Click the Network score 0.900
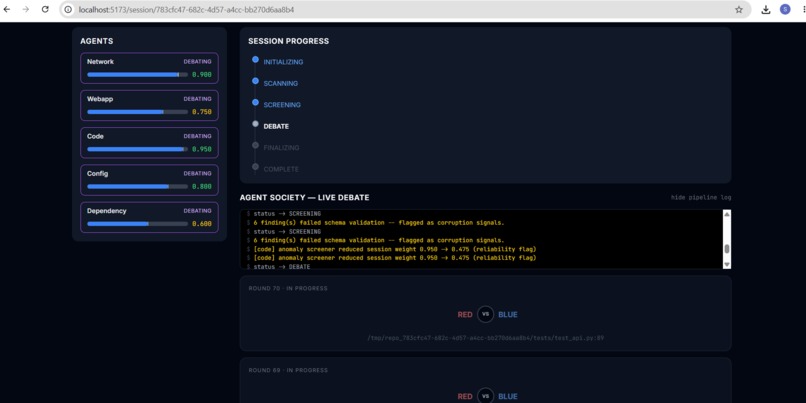This screenshot has height=403, width=806. tap(202, 75)
